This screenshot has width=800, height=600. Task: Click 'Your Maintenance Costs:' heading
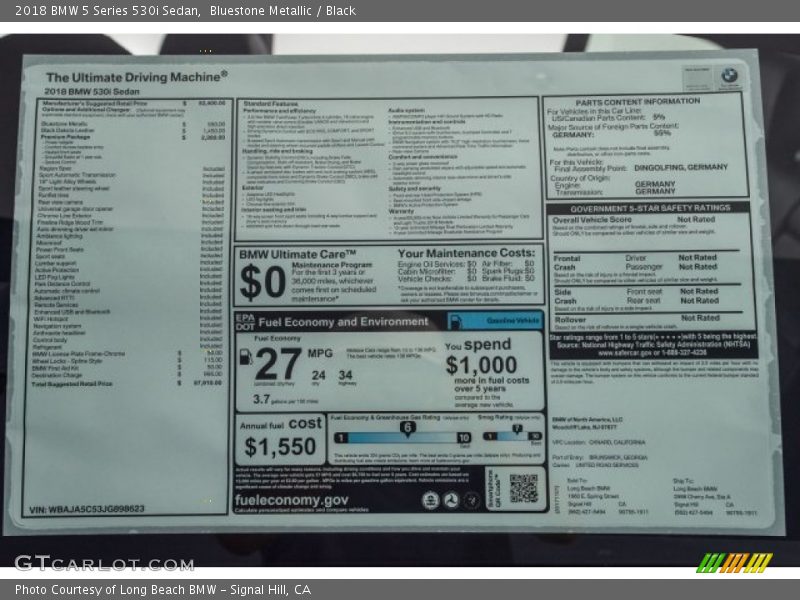[x=466, y=253]
